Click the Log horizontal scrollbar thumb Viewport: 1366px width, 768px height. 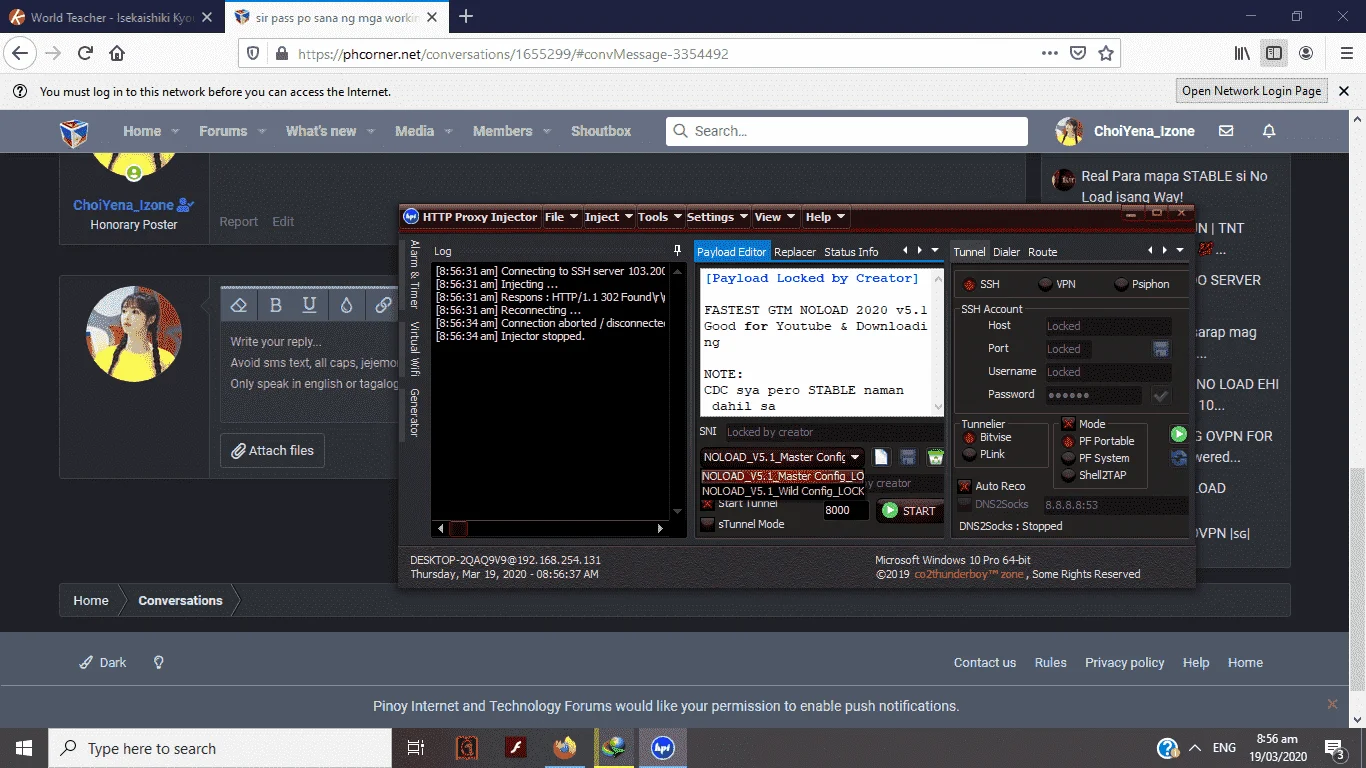click(x=457, y=528)
